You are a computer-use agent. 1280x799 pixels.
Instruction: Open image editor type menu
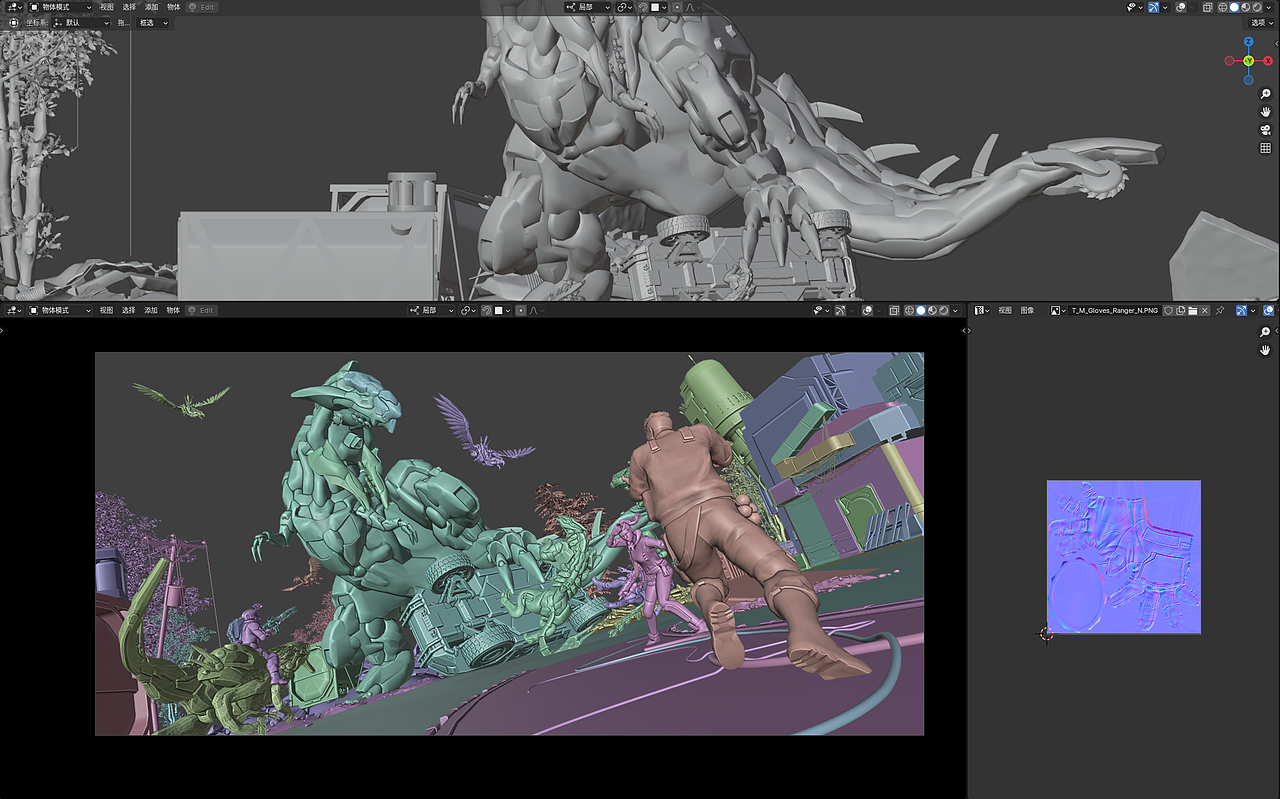click(983, 310)
